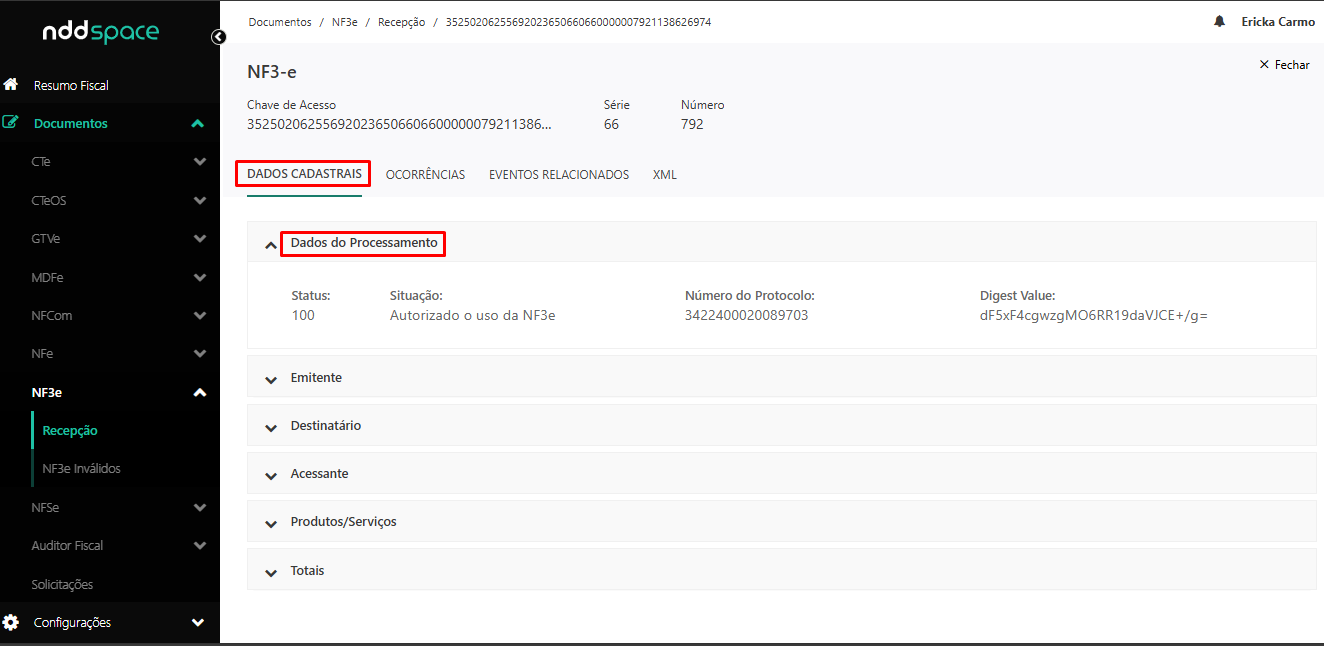Close the NF3-e details with Fechar
This screenshot has width=1324, height=646.
click(x=1284, y=65)
